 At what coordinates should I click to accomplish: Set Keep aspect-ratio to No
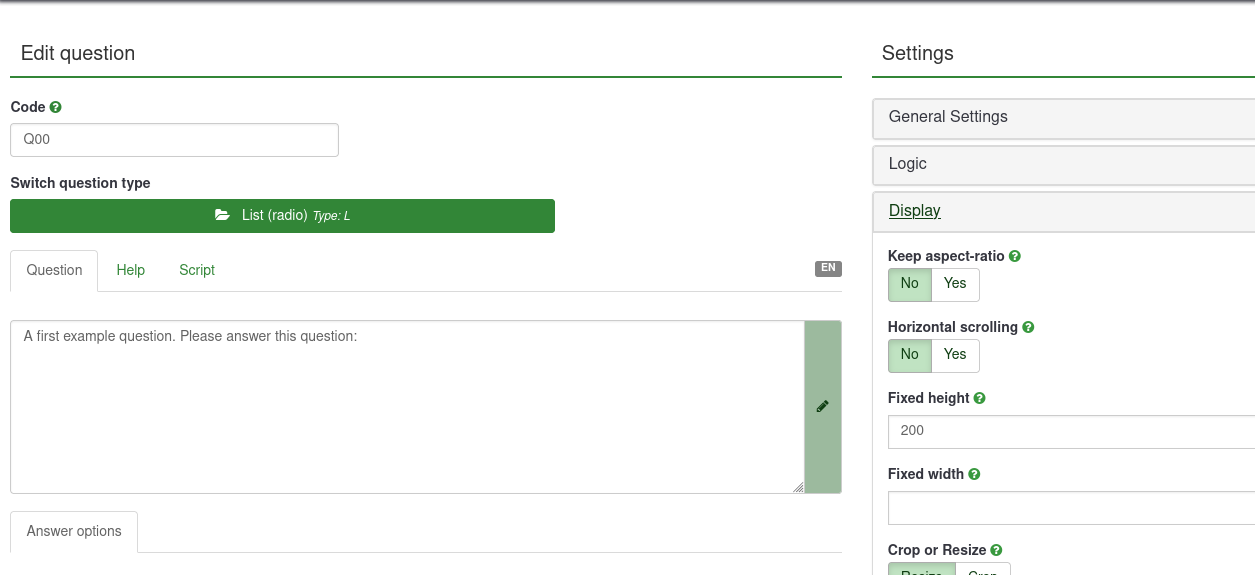[909, 284]
